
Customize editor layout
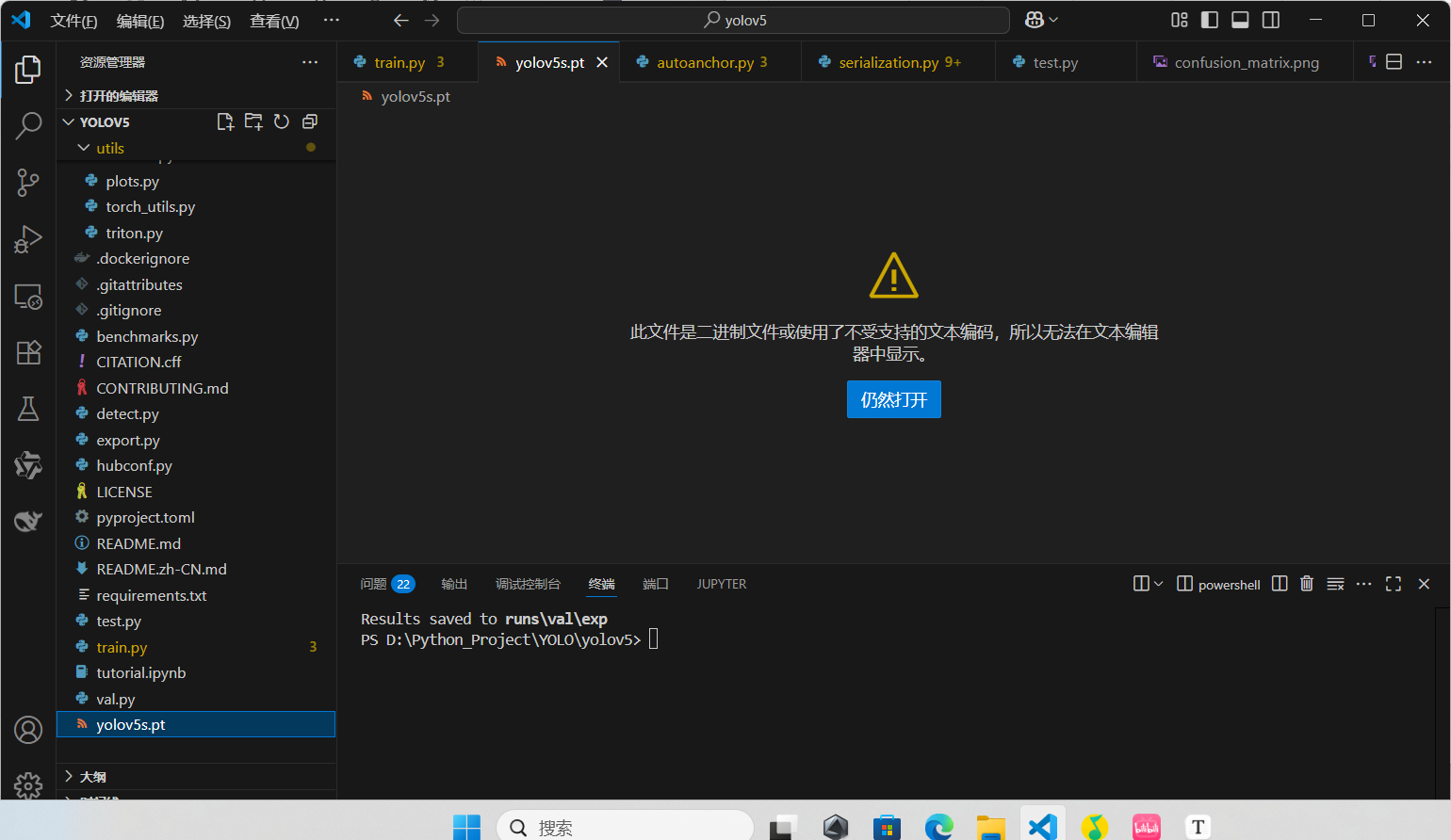tap(1180, 20)
